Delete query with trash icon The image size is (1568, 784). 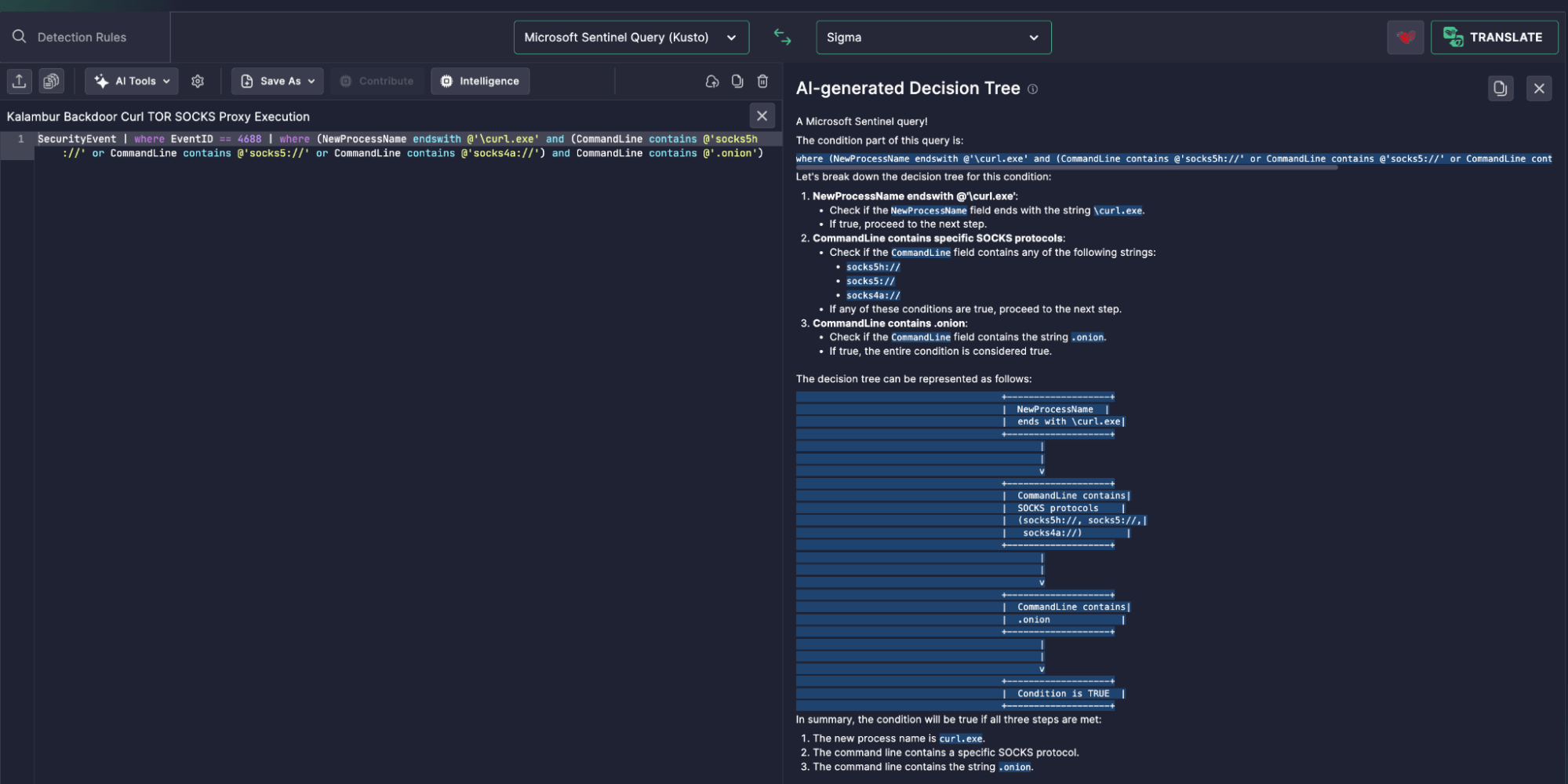762,81
